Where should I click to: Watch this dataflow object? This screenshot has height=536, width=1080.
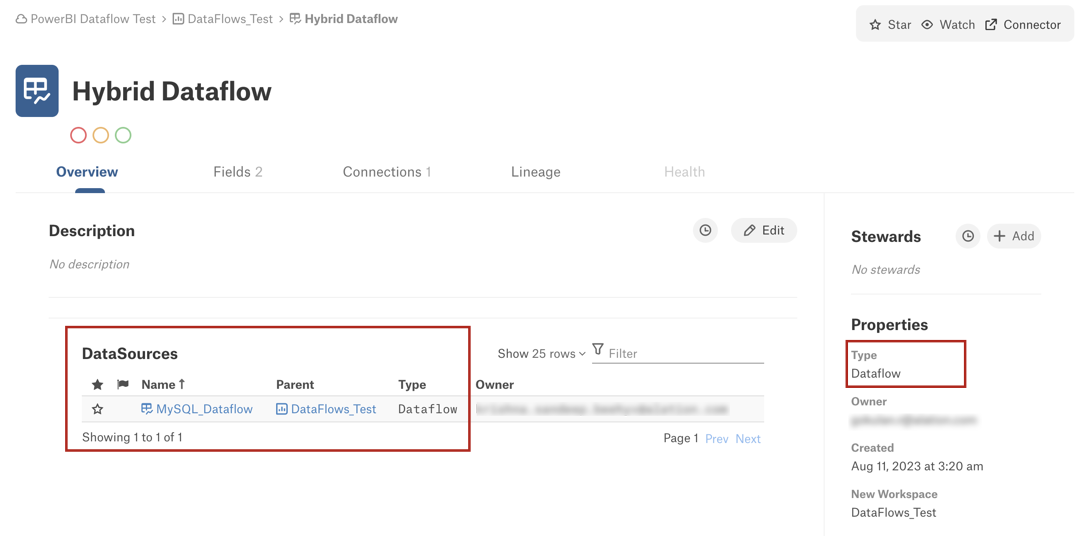coord(948,25)
